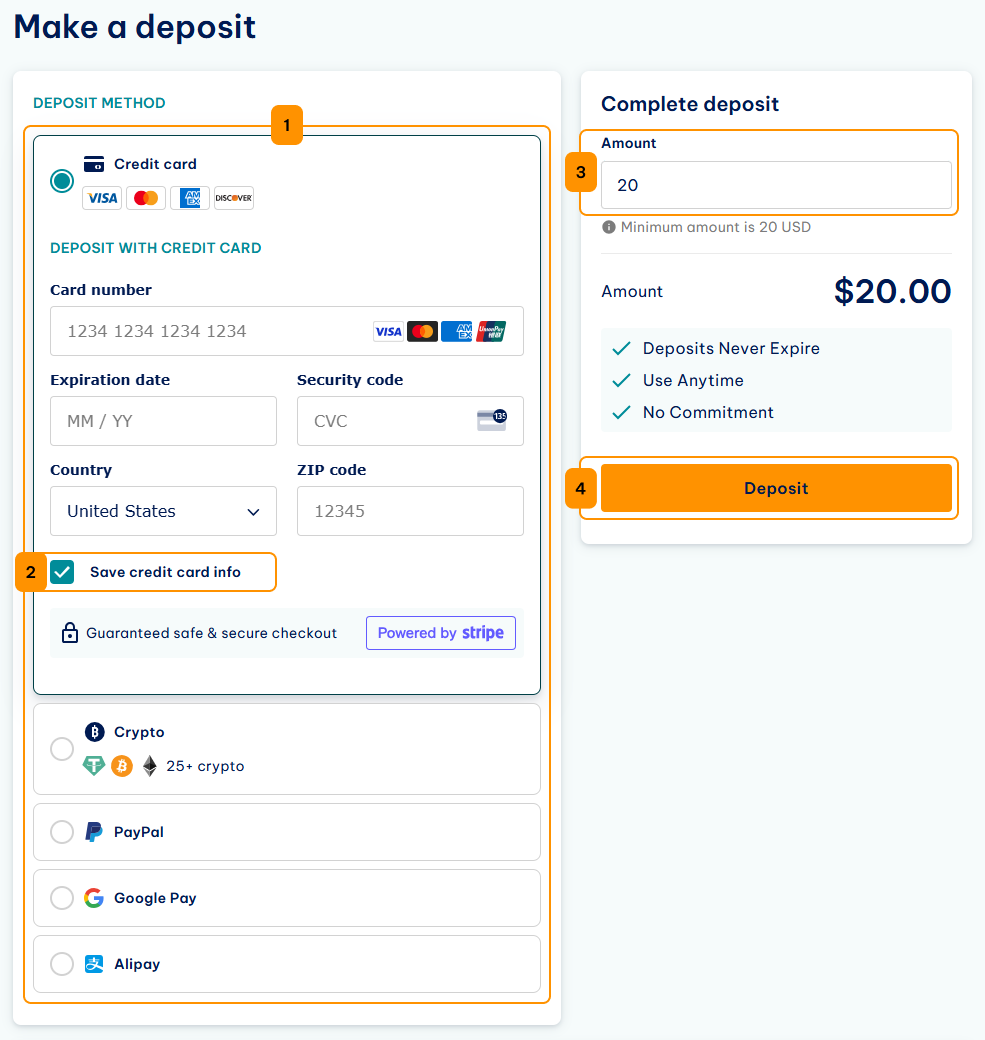Viewport: 985px width, 1040px height.
Task: Select the Alipay radio button
Action: pos(62,964)
